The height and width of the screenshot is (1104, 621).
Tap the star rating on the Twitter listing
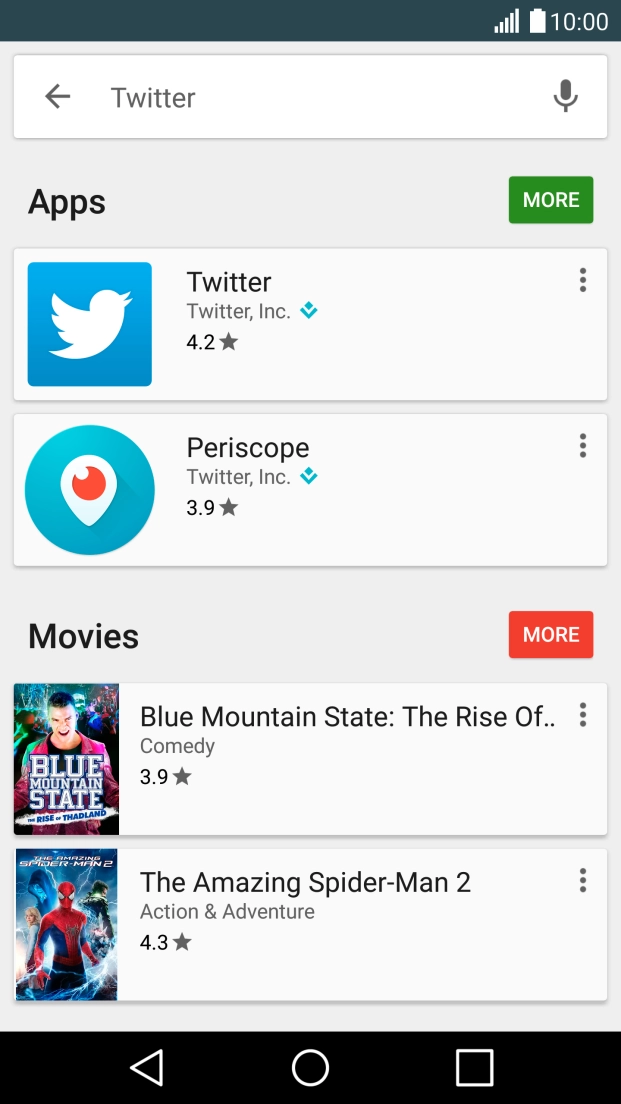click(228, 341)
